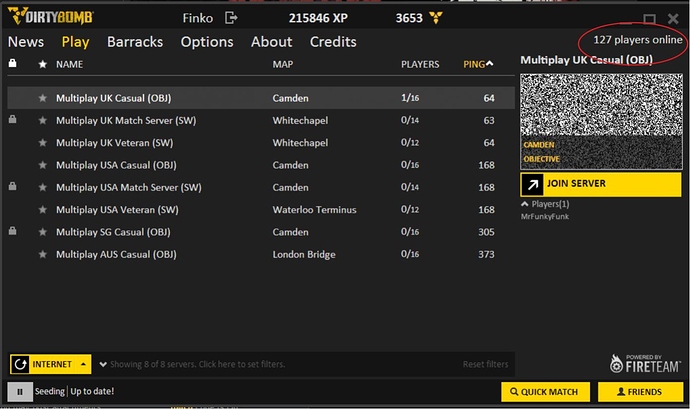
Task: Click the lock column header icon
Action: tap(12, 64)
